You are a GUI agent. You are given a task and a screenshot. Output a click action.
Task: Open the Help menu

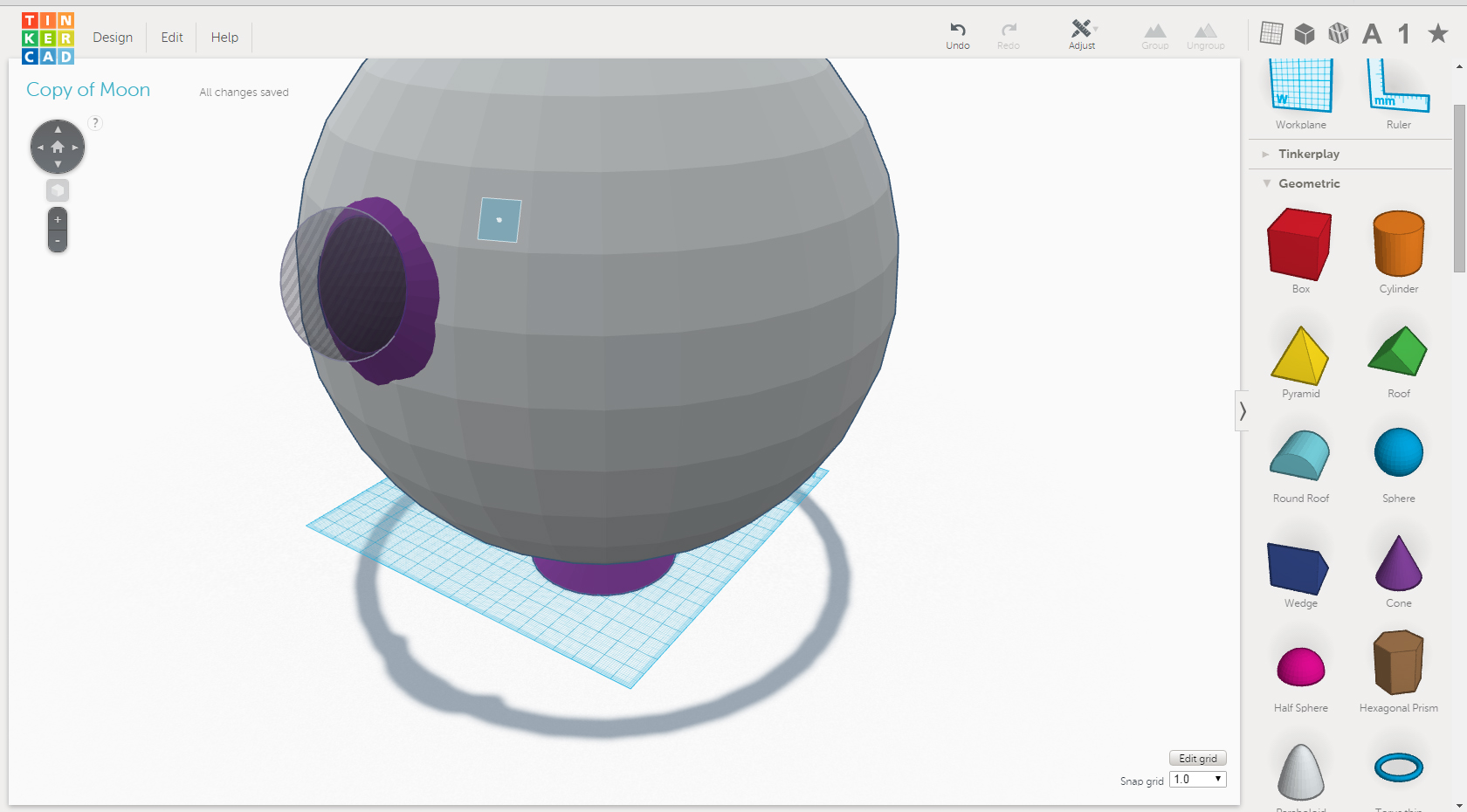(224, 38)
